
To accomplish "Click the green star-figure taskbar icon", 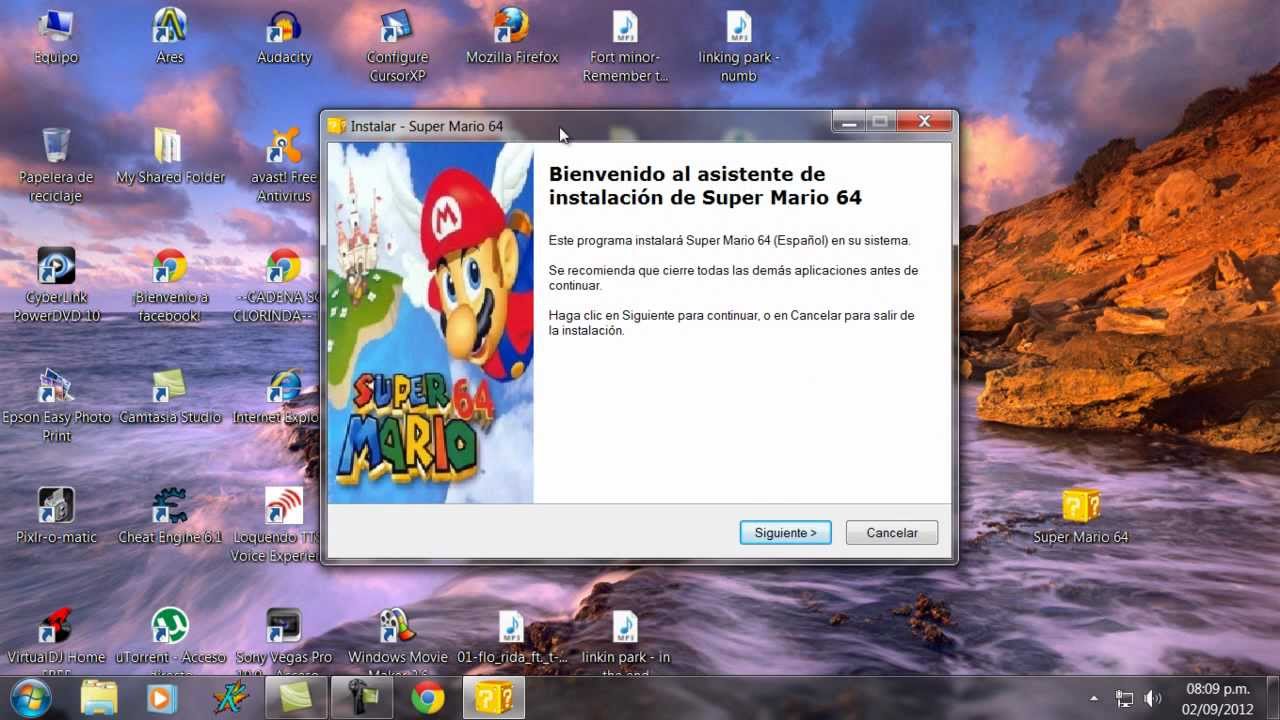I will [x=230, y=698].
